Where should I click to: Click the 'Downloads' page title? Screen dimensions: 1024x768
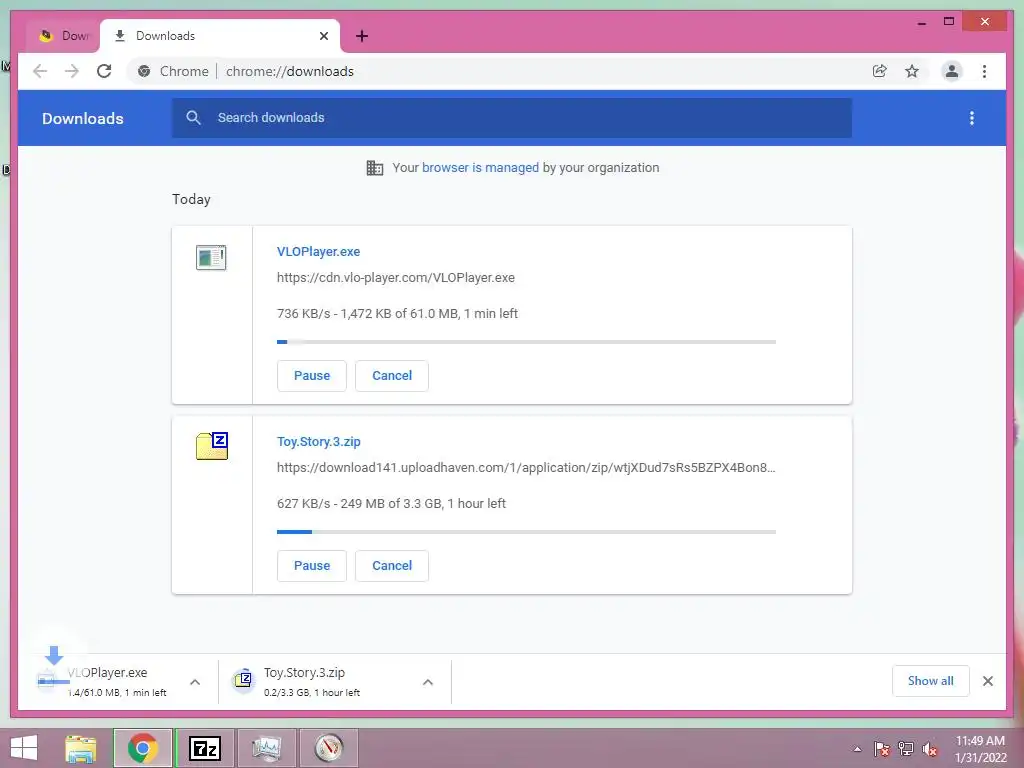pyautogui.click(x=83, y=118)
